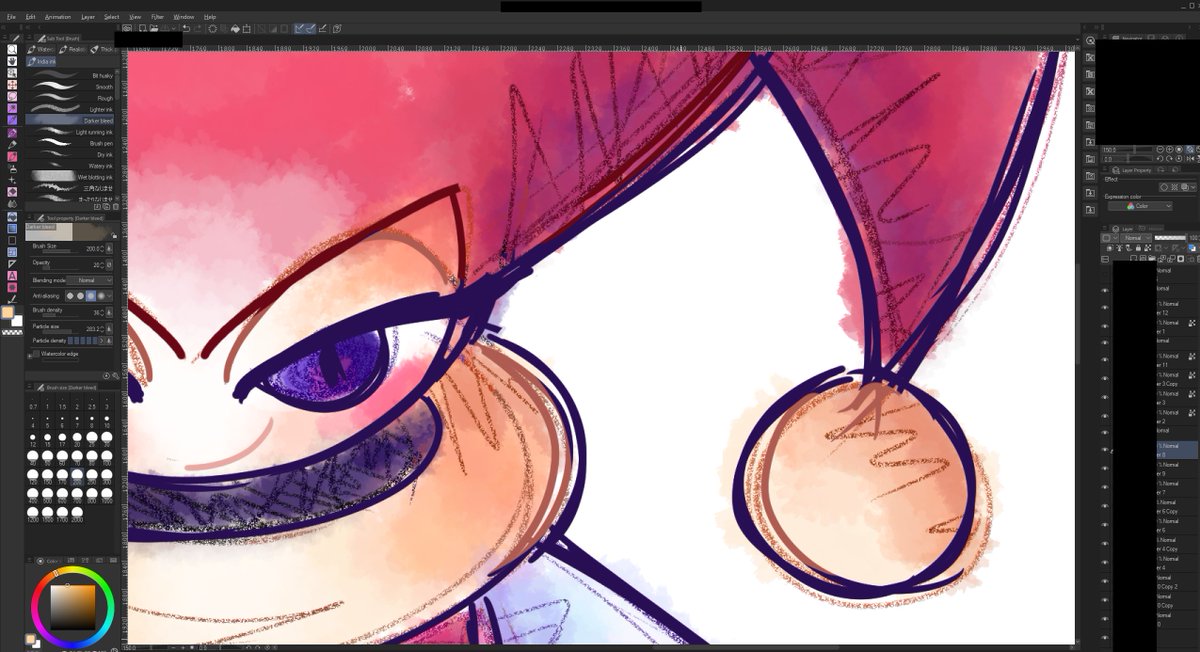This screenshot has width=1200, height=652.
Task: Select the Eyedropper tool
Action: [x=12, y=119]
